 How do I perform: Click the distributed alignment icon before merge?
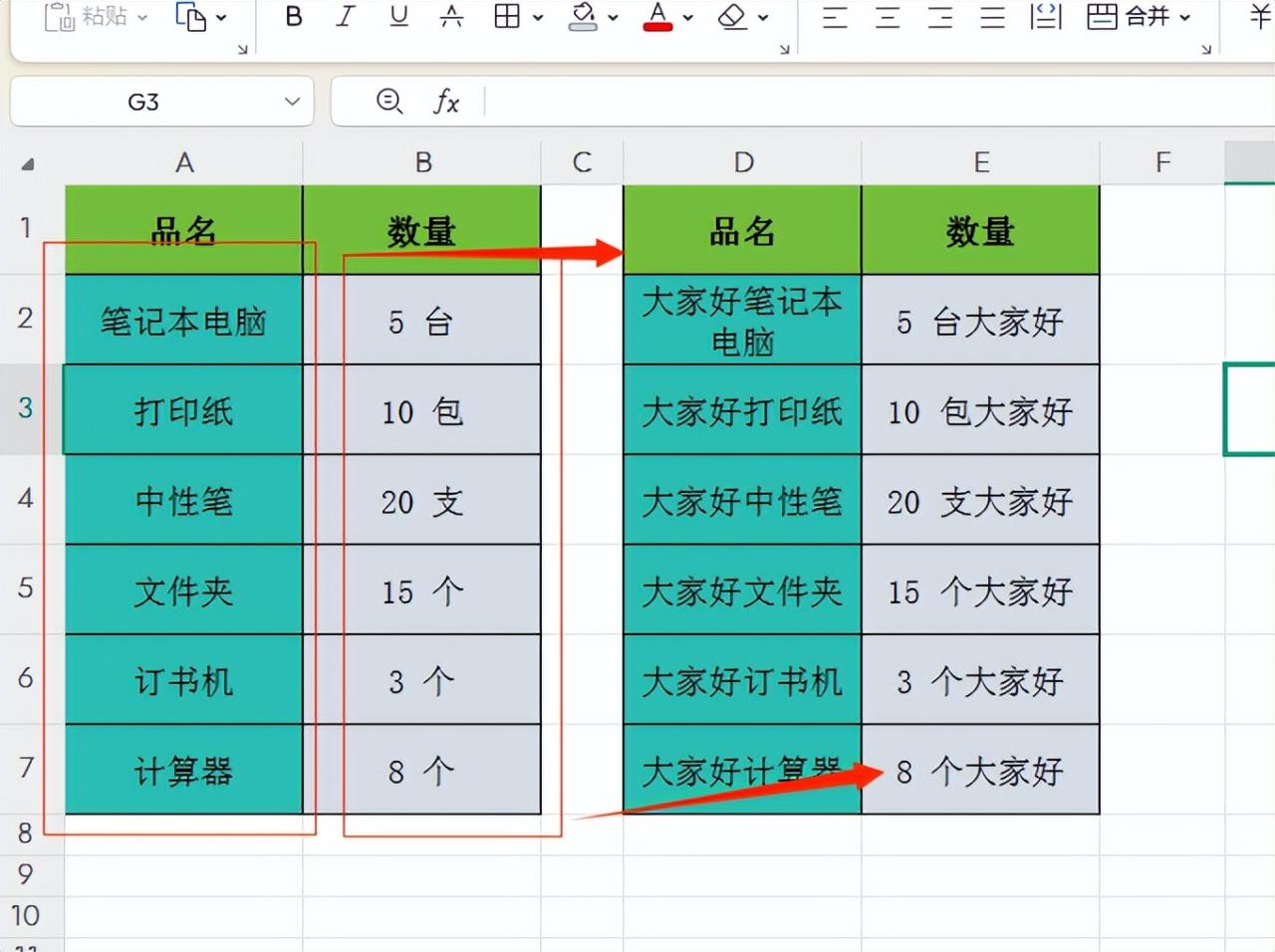pyautogui.click(x=1046, y=16)
